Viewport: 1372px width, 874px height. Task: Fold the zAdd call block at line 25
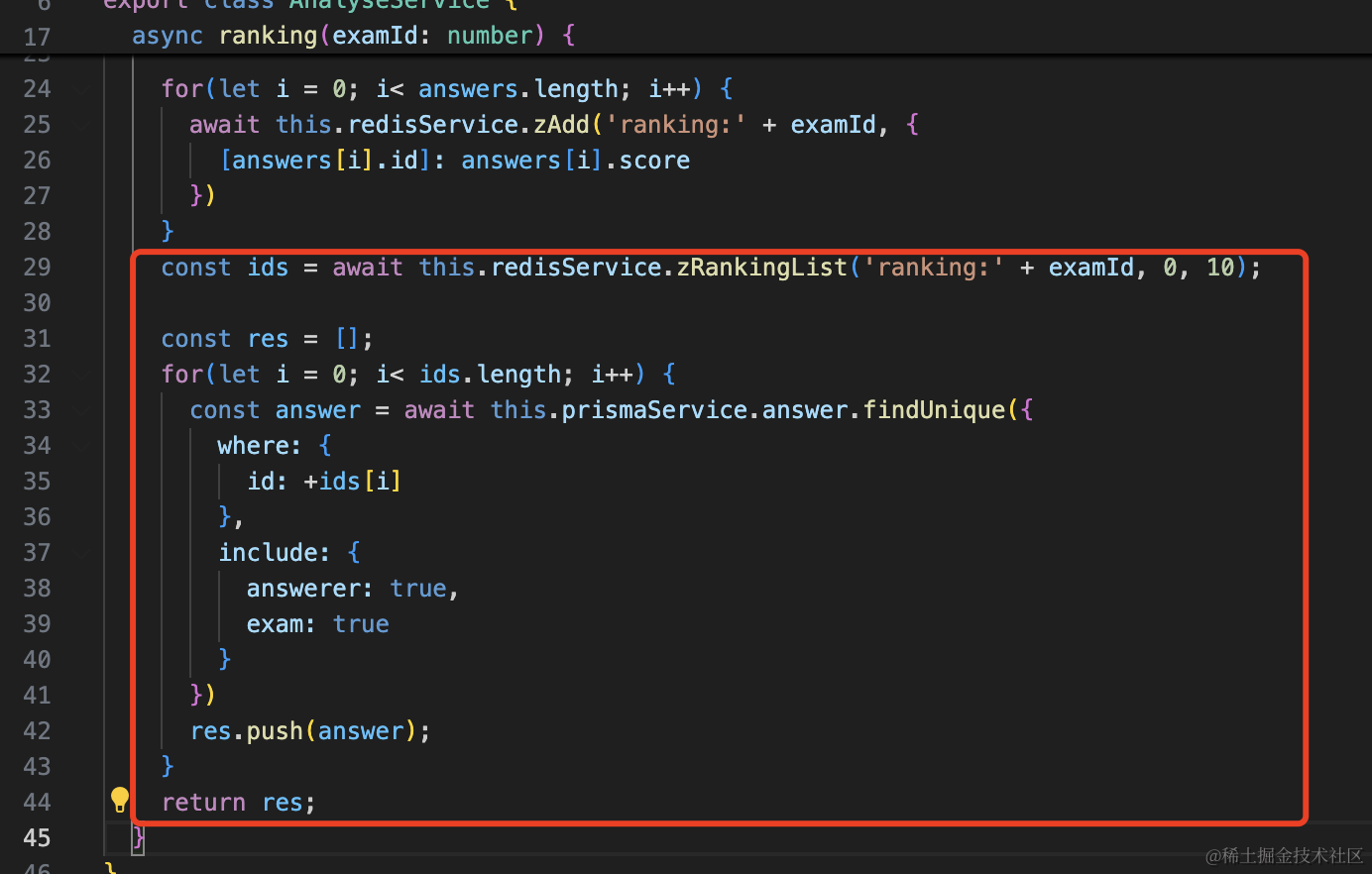click(80, 125)
